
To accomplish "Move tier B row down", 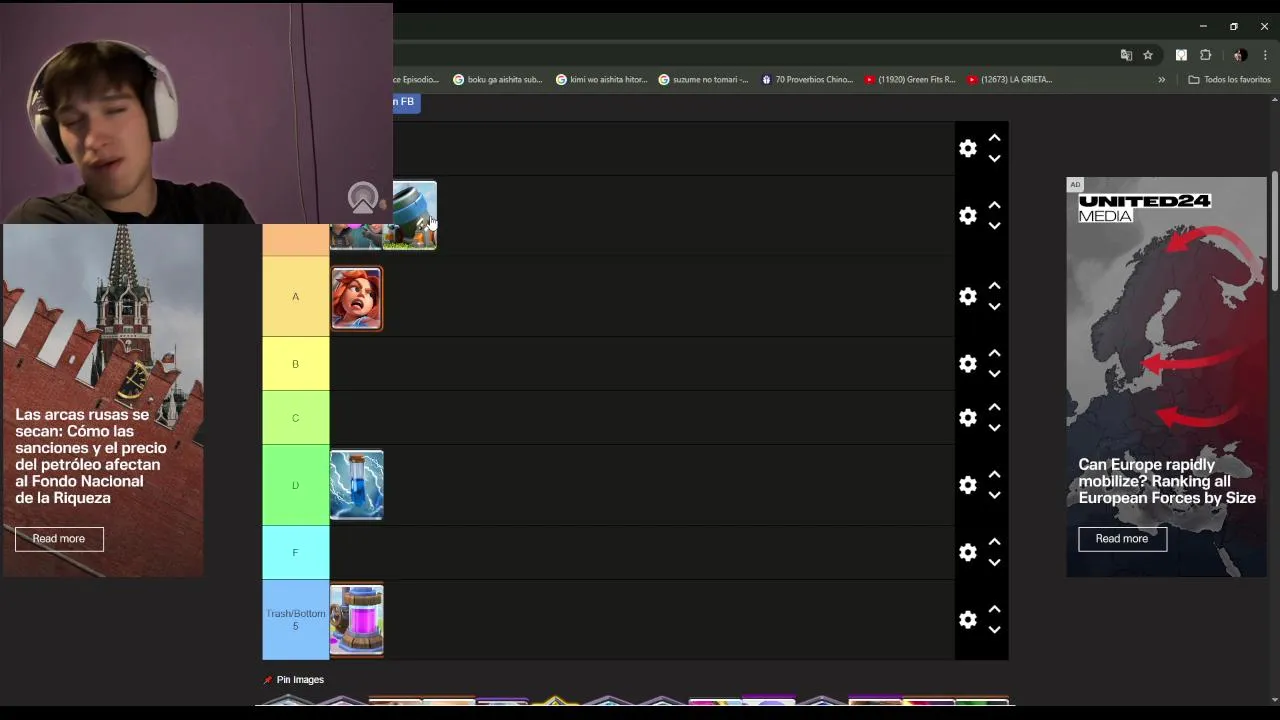I will [994, 374].
